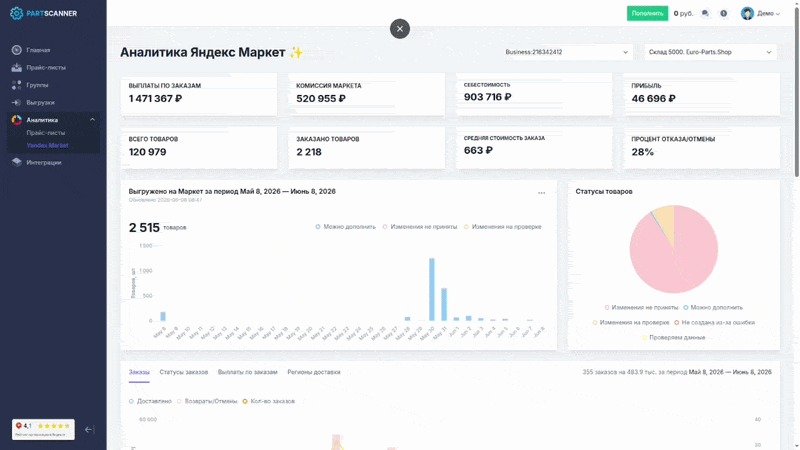Toggle Изменения не приняты legend in bar chart
Screen dimensions: 800x450
click(x=420, y=227)
